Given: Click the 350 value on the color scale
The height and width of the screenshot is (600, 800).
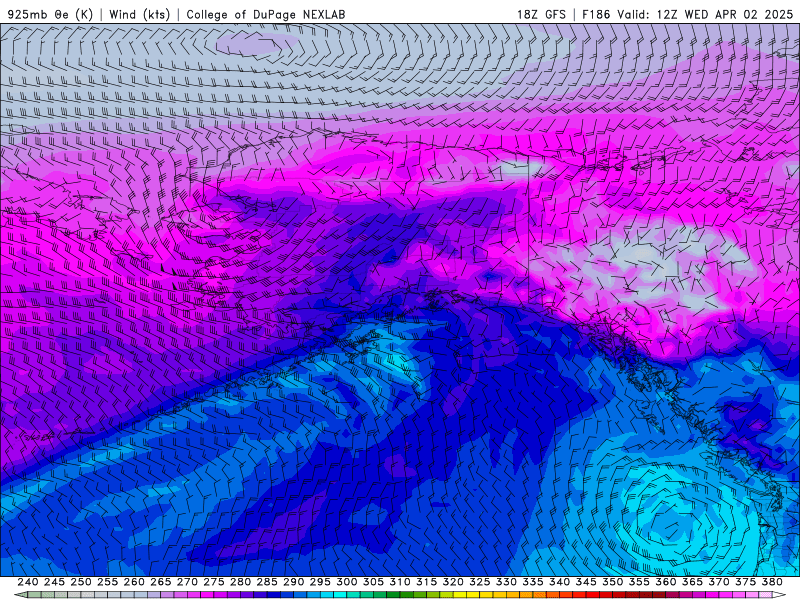Looking at the screenshot, I should click(612, 582).
